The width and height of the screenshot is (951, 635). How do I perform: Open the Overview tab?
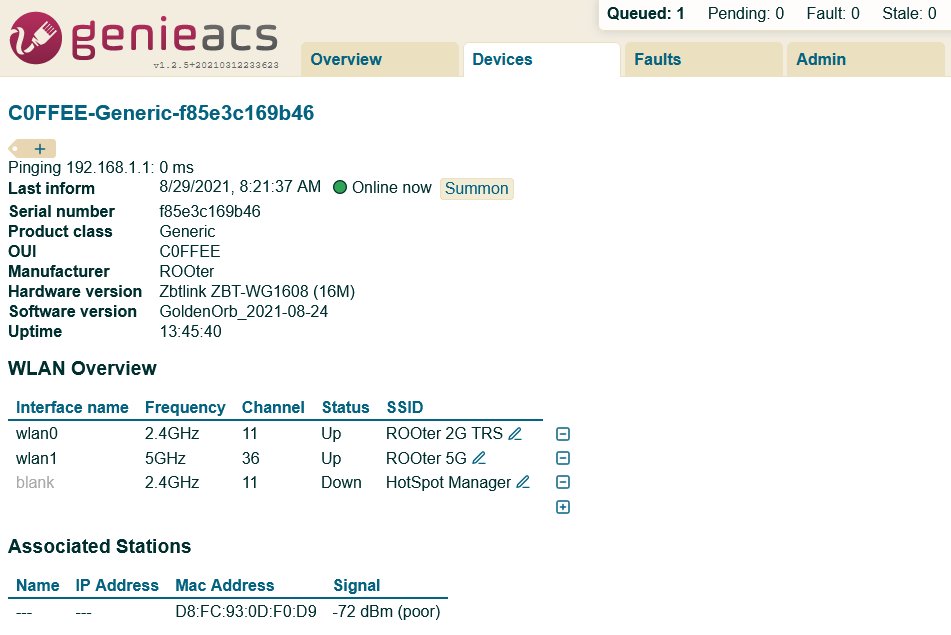[x=380, y=59]
